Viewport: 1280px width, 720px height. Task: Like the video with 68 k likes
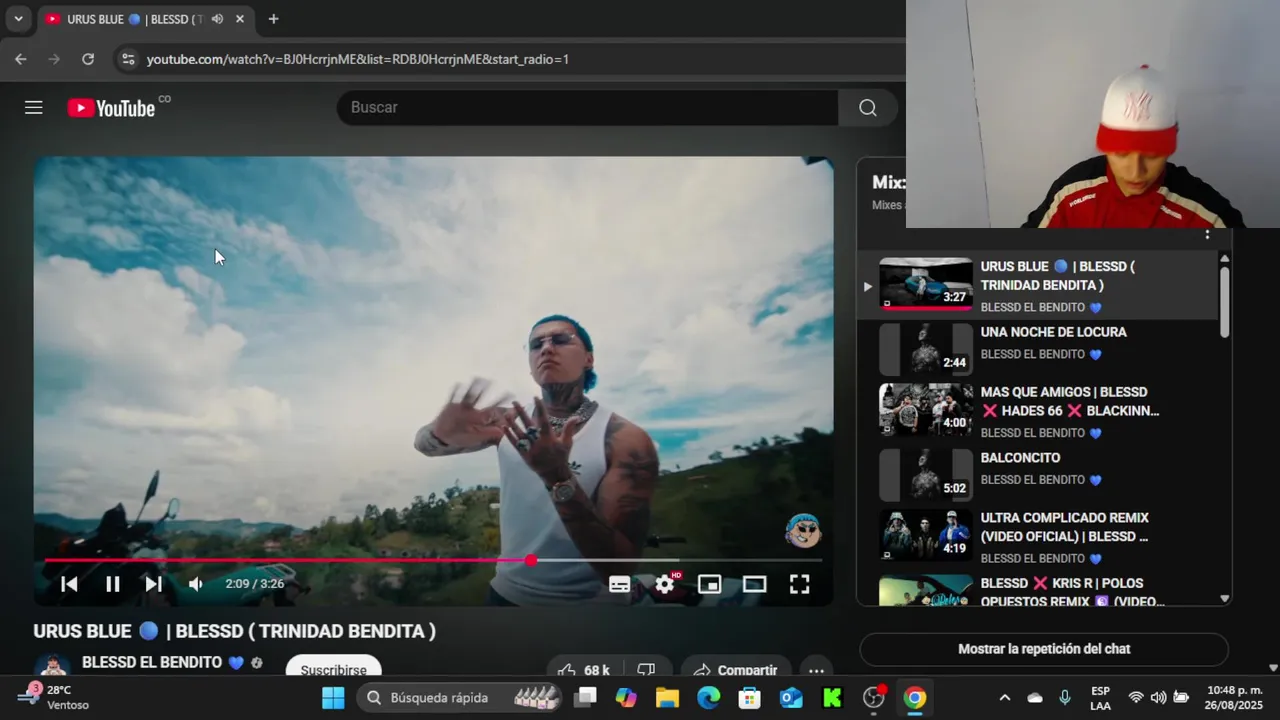pyautogui.click(x=585, y=669)
